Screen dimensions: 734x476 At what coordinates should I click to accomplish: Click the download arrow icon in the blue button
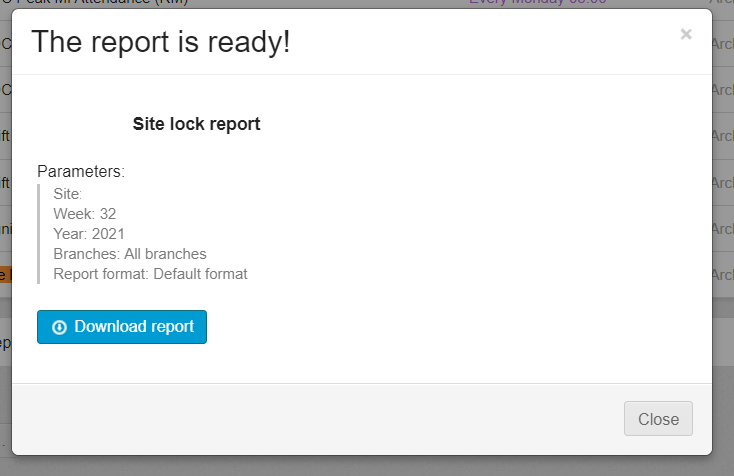coord(59,327)
